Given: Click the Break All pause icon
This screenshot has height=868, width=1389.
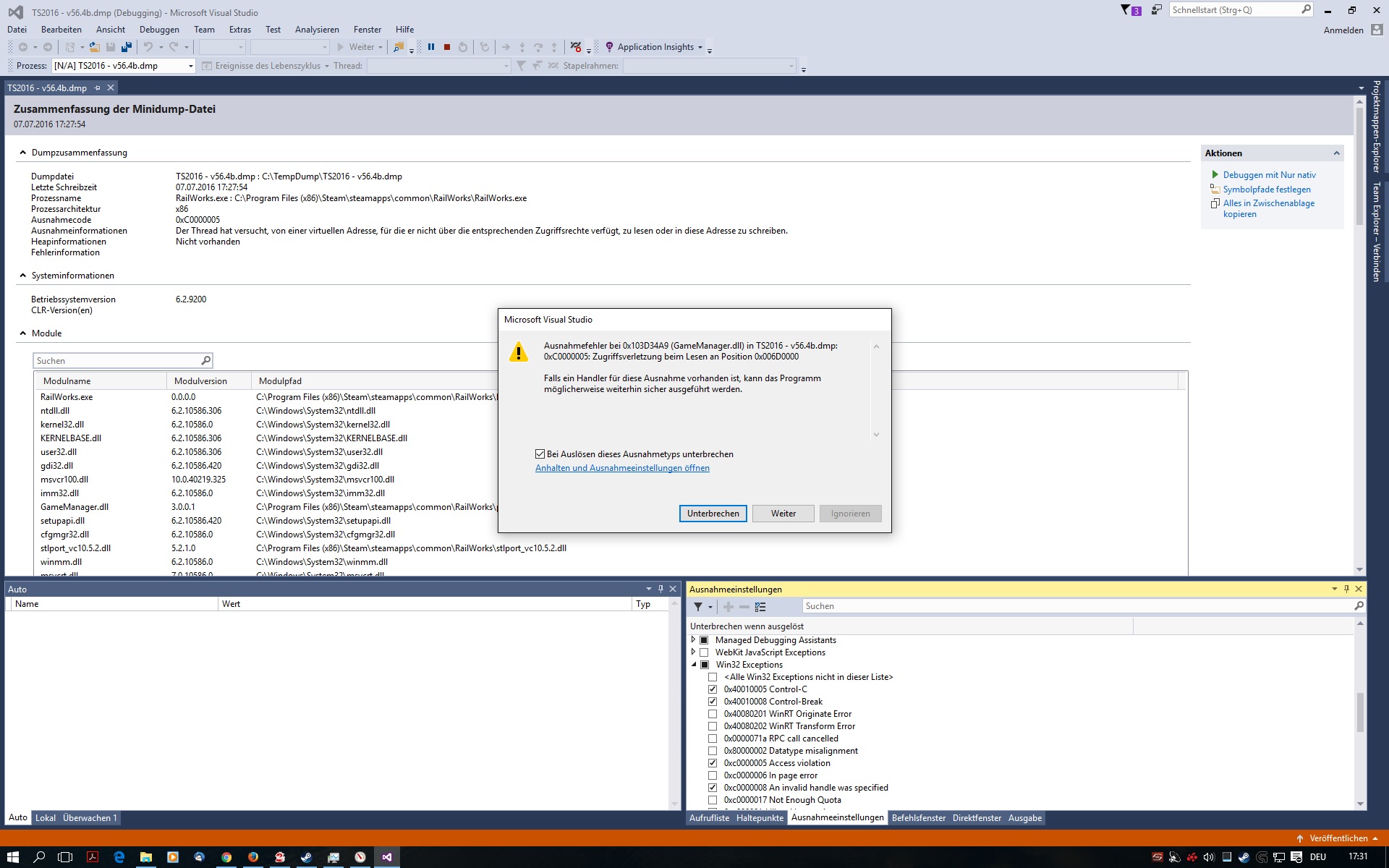Looking at the screenshot, I should (x=431, y=47).
